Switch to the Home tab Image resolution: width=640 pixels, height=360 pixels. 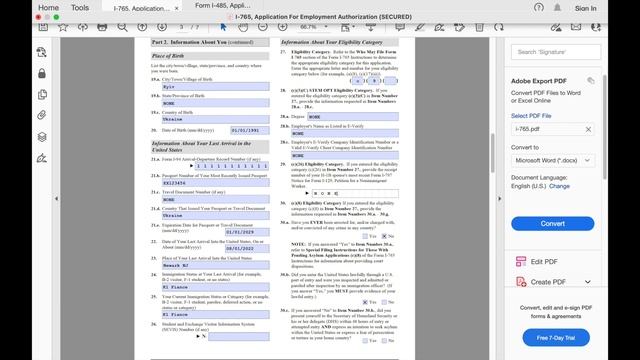pos(49,8)
